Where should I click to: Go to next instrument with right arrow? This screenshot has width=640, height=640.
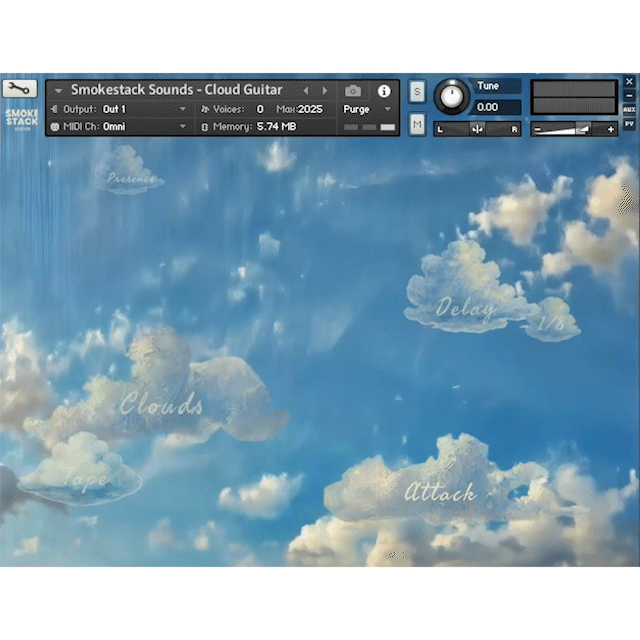(325, 90)
